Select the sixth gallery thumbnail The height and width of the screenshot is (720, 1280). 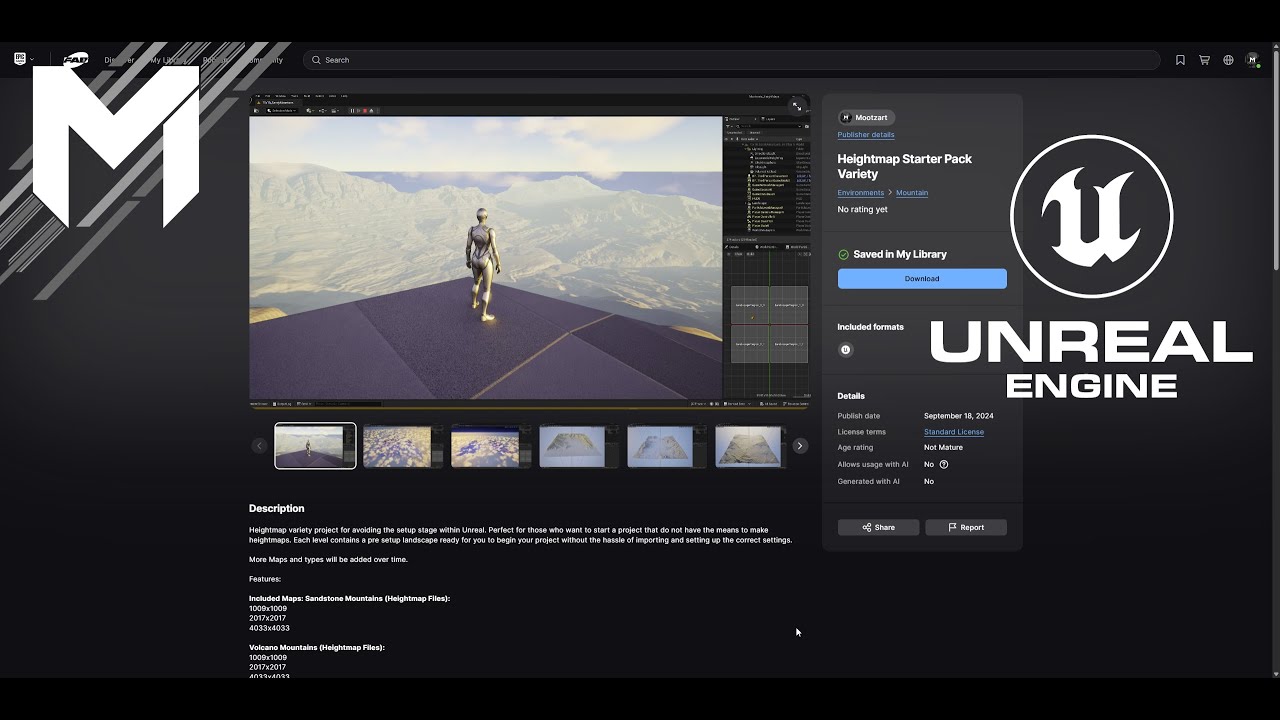(x=751, y=446)
